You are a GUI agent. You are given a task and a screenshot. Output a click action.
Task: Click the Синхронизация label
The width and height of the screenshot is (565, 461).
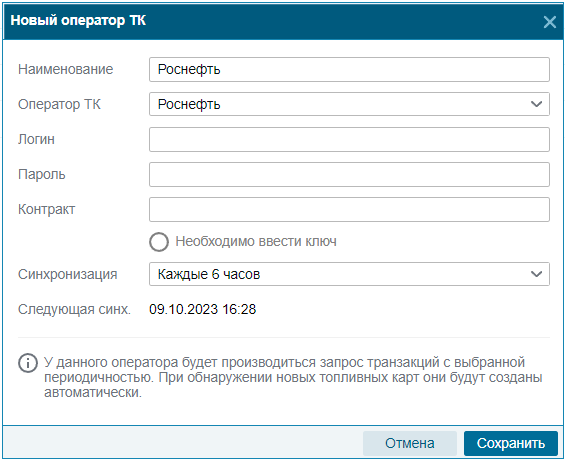[68, 274]
